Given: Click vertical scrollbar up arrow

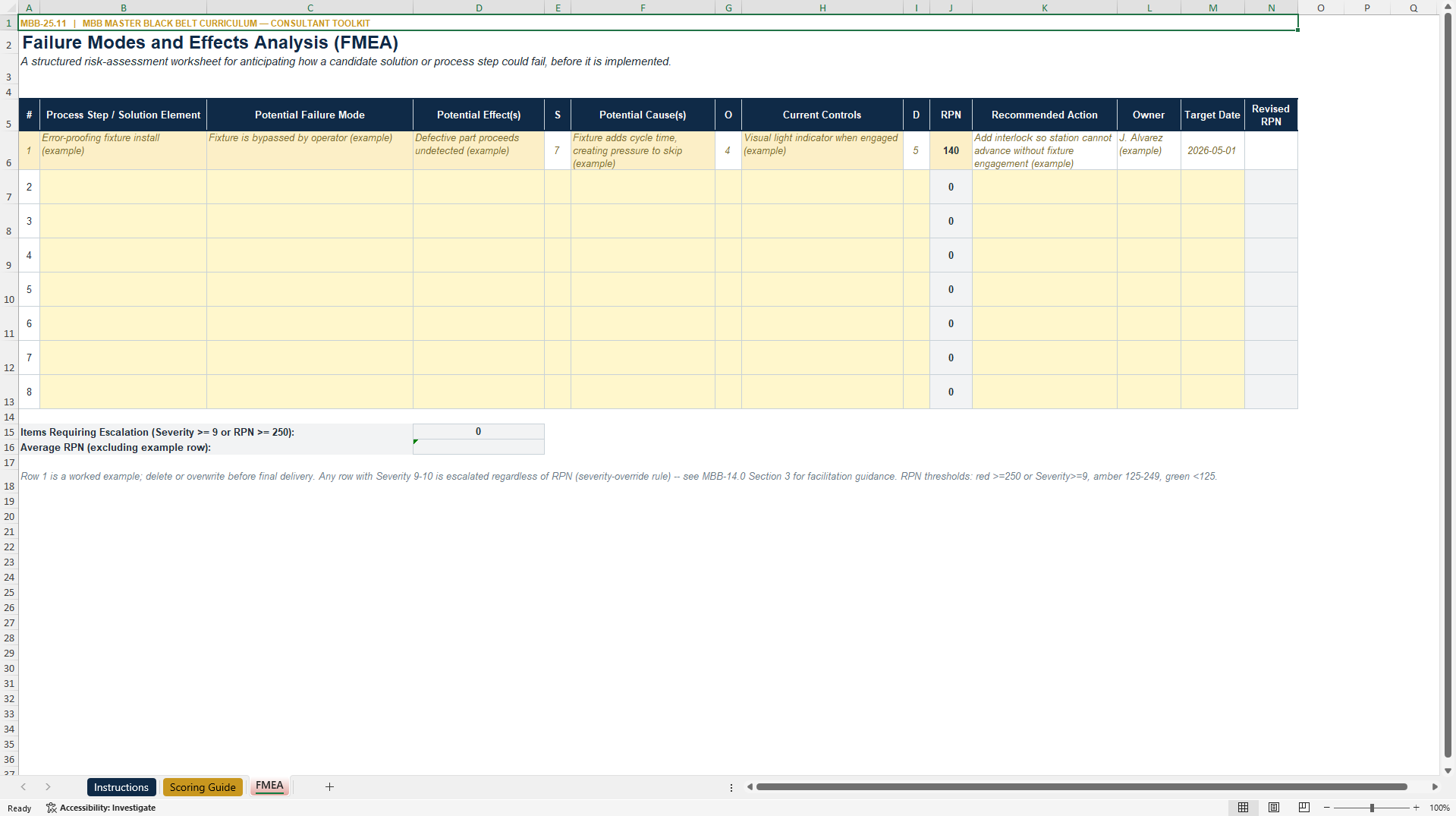Looking at the screenshot, I should tap(1448, 7).
